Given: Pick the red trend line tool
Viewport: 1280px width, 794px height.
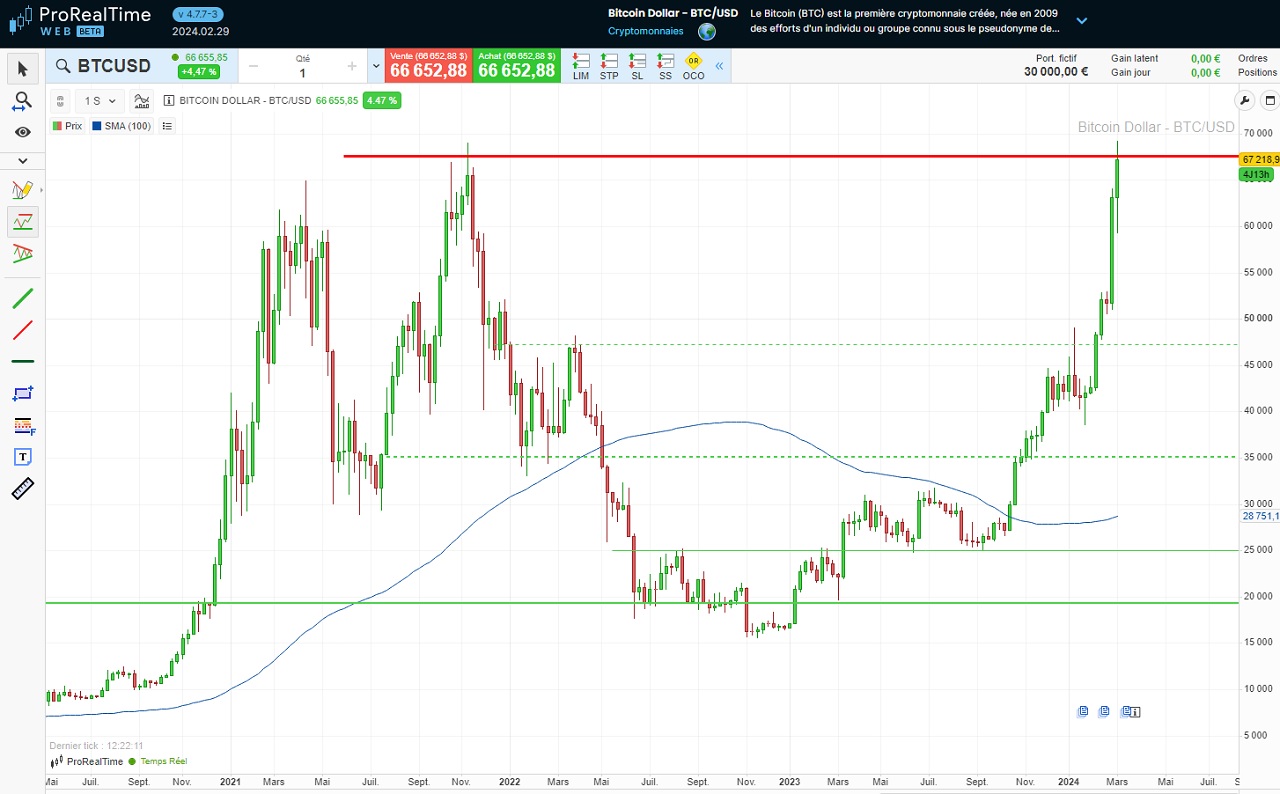Looking at the screenshot, I should point(22,330).
